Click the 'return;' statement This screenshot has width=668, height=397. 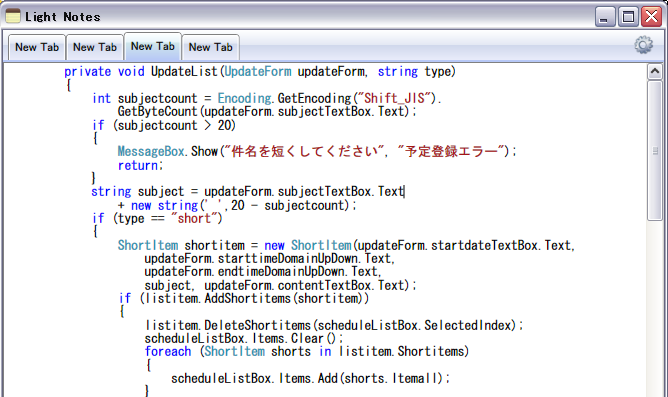click(141, 165)
